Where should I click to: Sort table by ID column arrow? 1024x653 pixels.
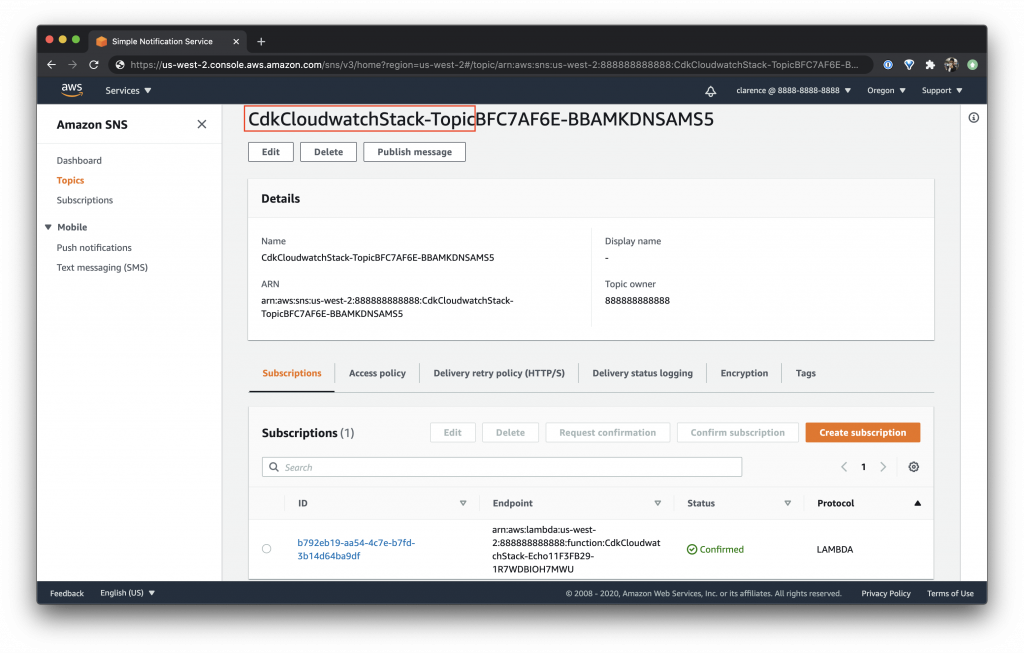463,503
